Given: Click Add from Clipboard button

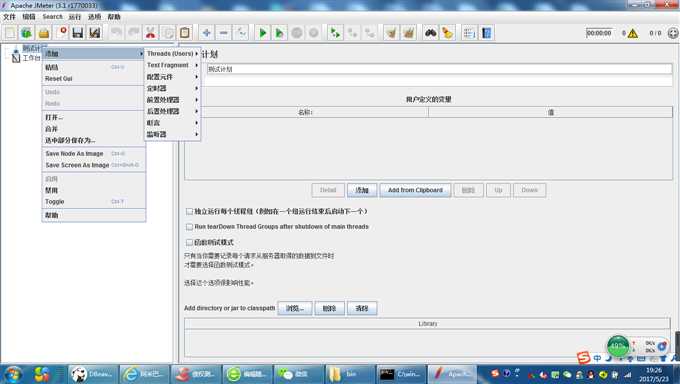Looking at the screenshot, I should [x=415, y=190].
